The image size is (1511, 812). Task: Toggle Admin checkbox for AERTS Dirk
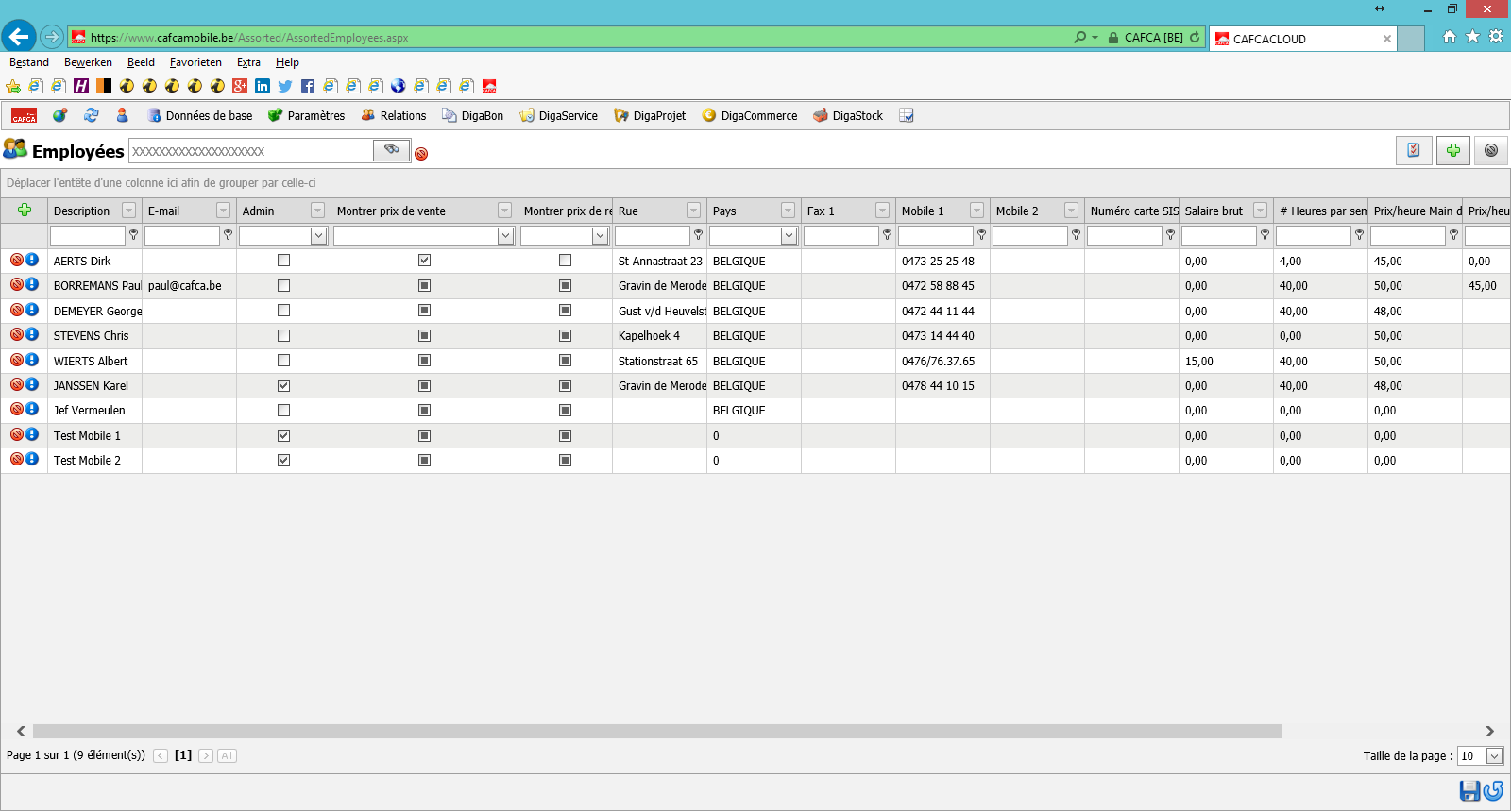tap(283, 261)
